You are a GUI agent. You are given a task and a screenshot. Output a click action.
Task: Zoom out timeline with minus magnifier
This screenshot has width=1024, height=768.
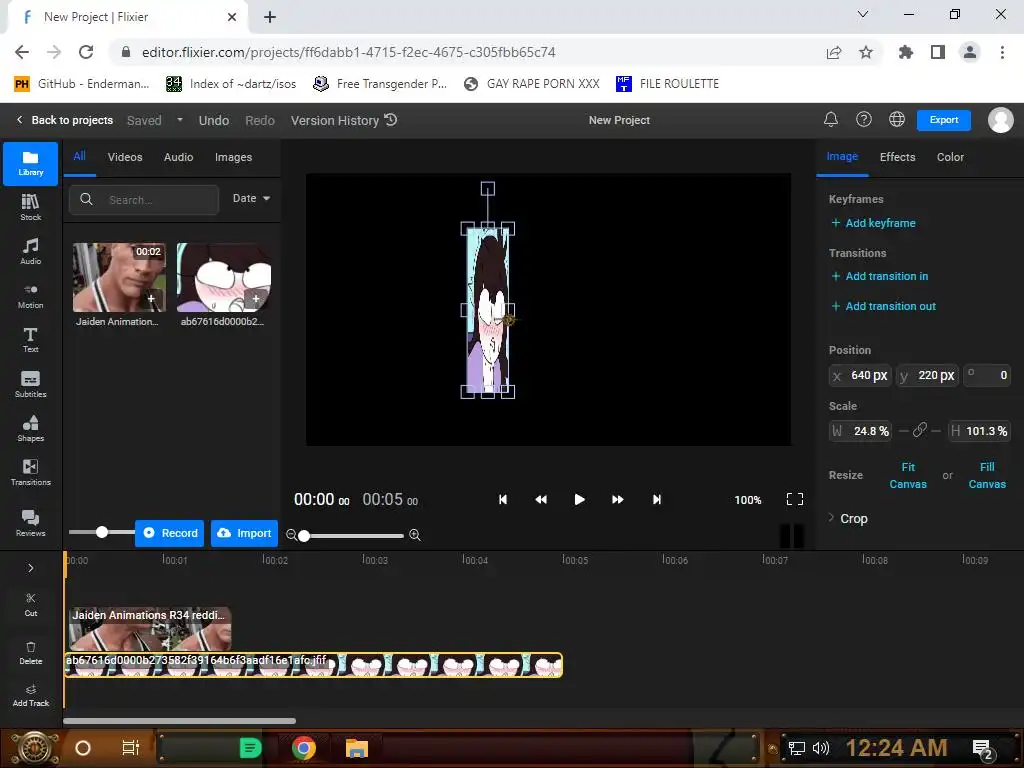pyautogui.click(x=291, y=535)
